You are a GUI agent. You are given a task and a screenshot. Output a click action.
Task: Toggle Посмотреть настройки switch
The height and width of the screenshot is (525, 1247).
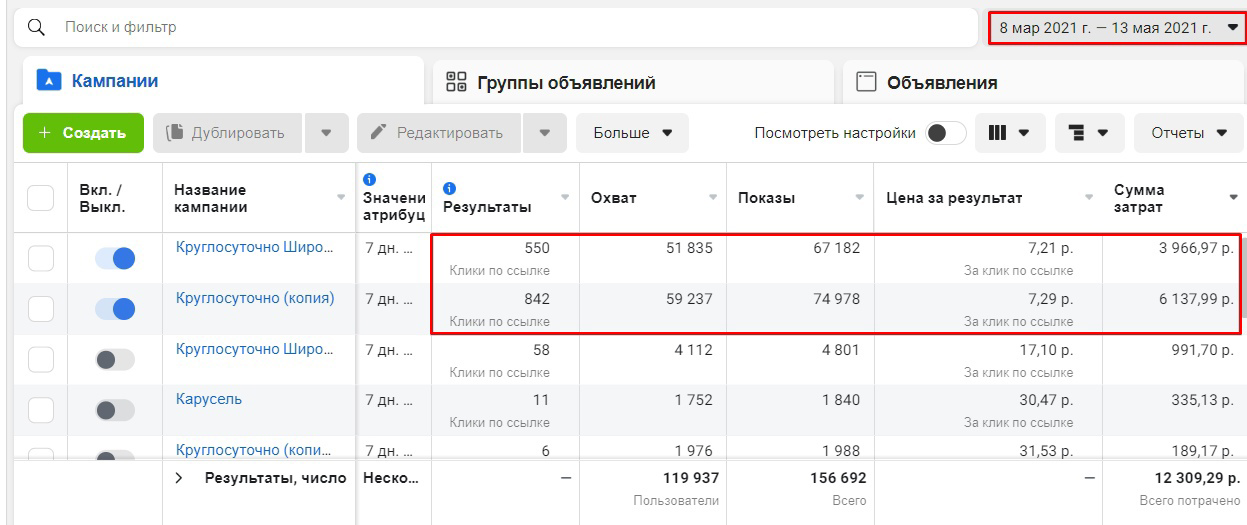pyautogui.click(x=946, y=133)
